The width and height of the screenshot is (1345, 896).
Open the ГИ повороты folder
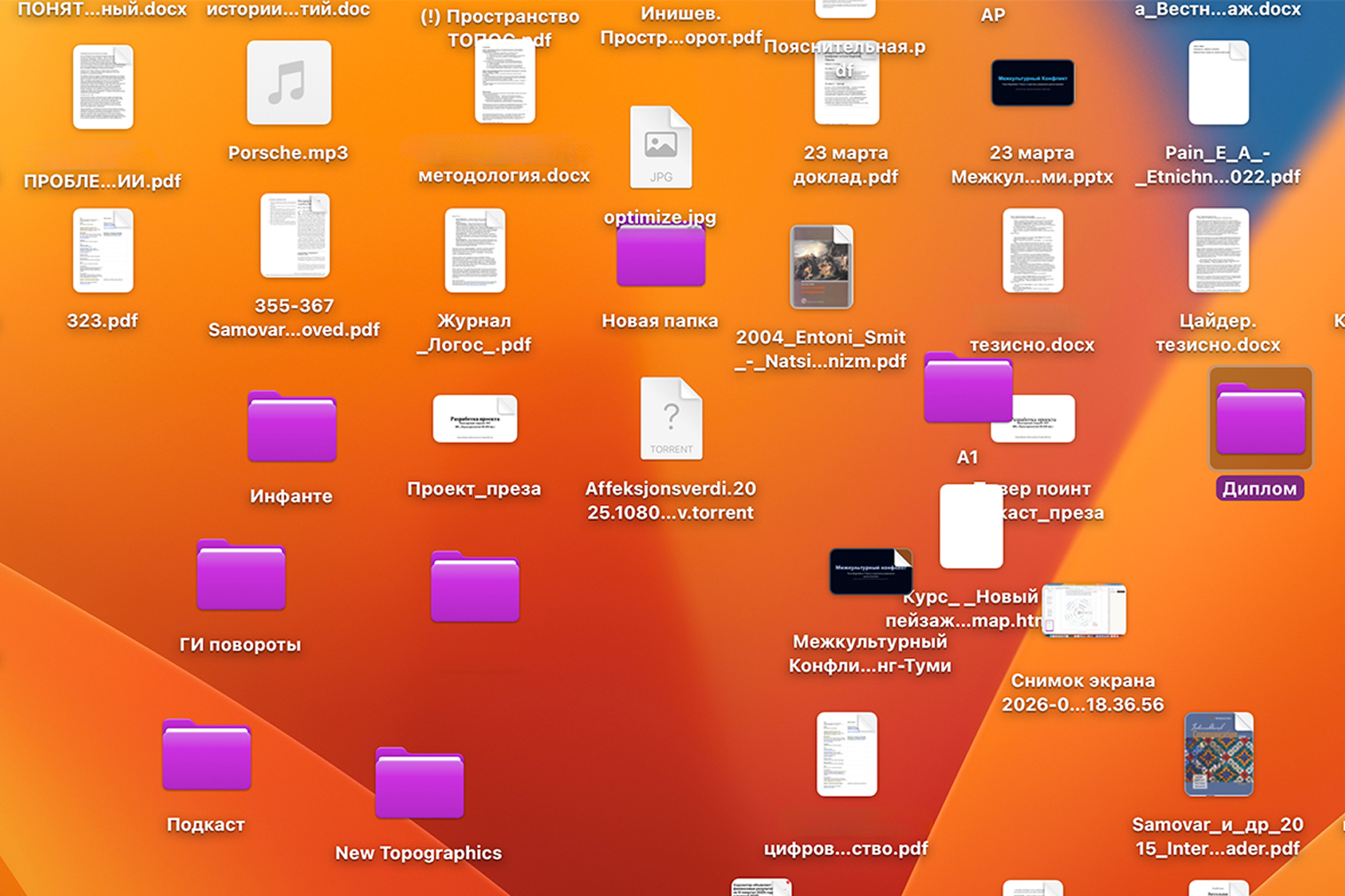tap(241, 577)
